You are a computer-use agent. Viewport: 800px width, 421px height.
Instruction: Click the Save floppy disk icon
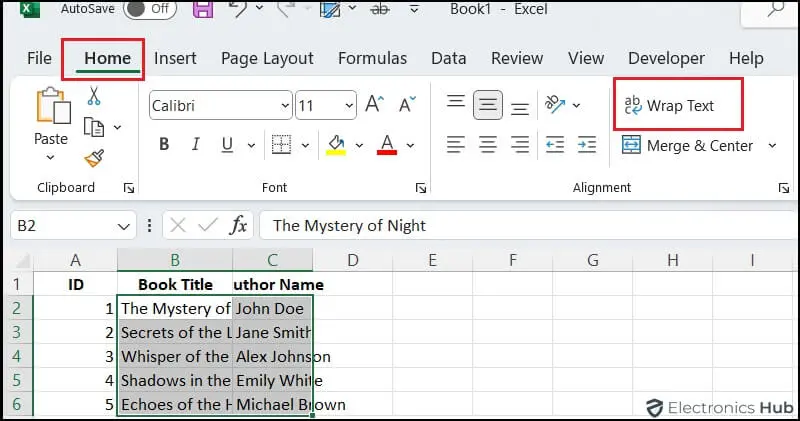click(x=203, y=10)
